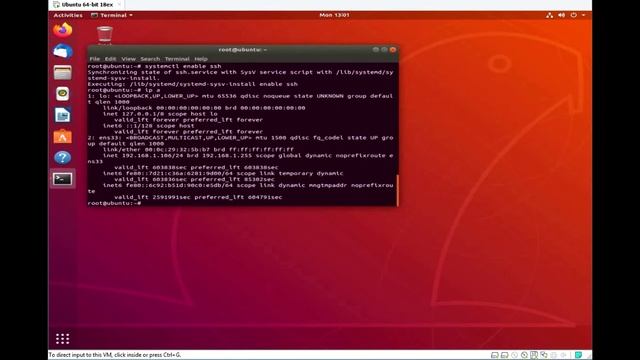Expand the system menu arrow in top bar
The height and width of the screenshot is (360, 640).
583,15
